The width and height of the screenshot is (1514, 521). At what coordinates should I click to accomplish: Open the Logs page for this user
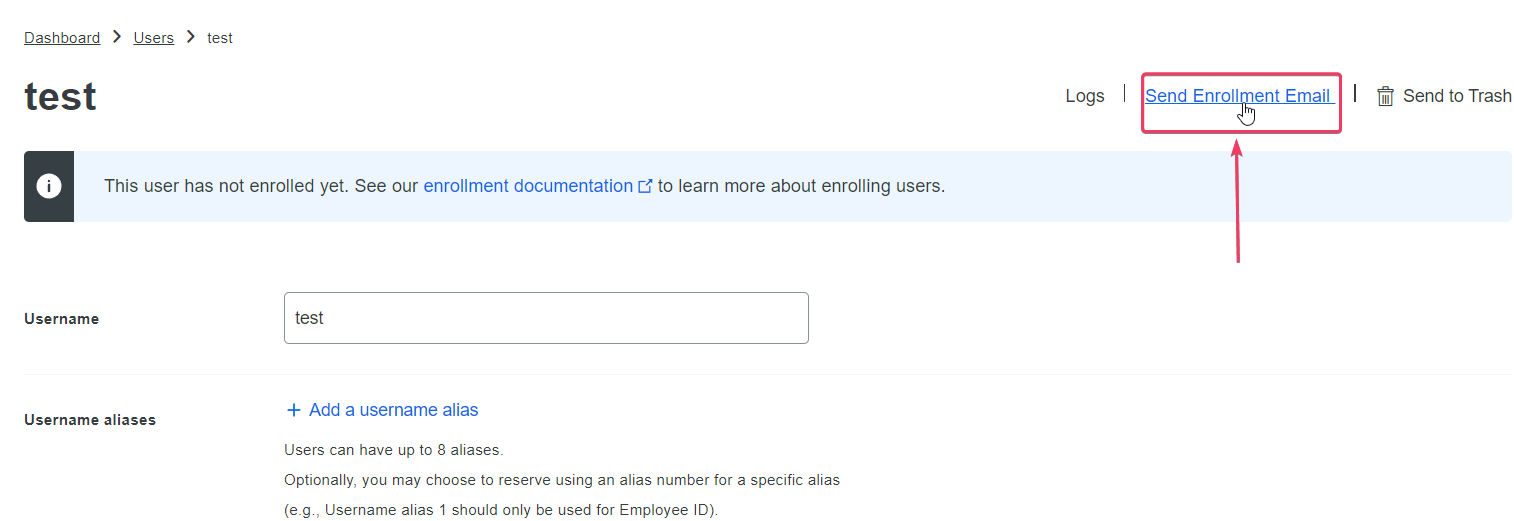coord(1084,96)
